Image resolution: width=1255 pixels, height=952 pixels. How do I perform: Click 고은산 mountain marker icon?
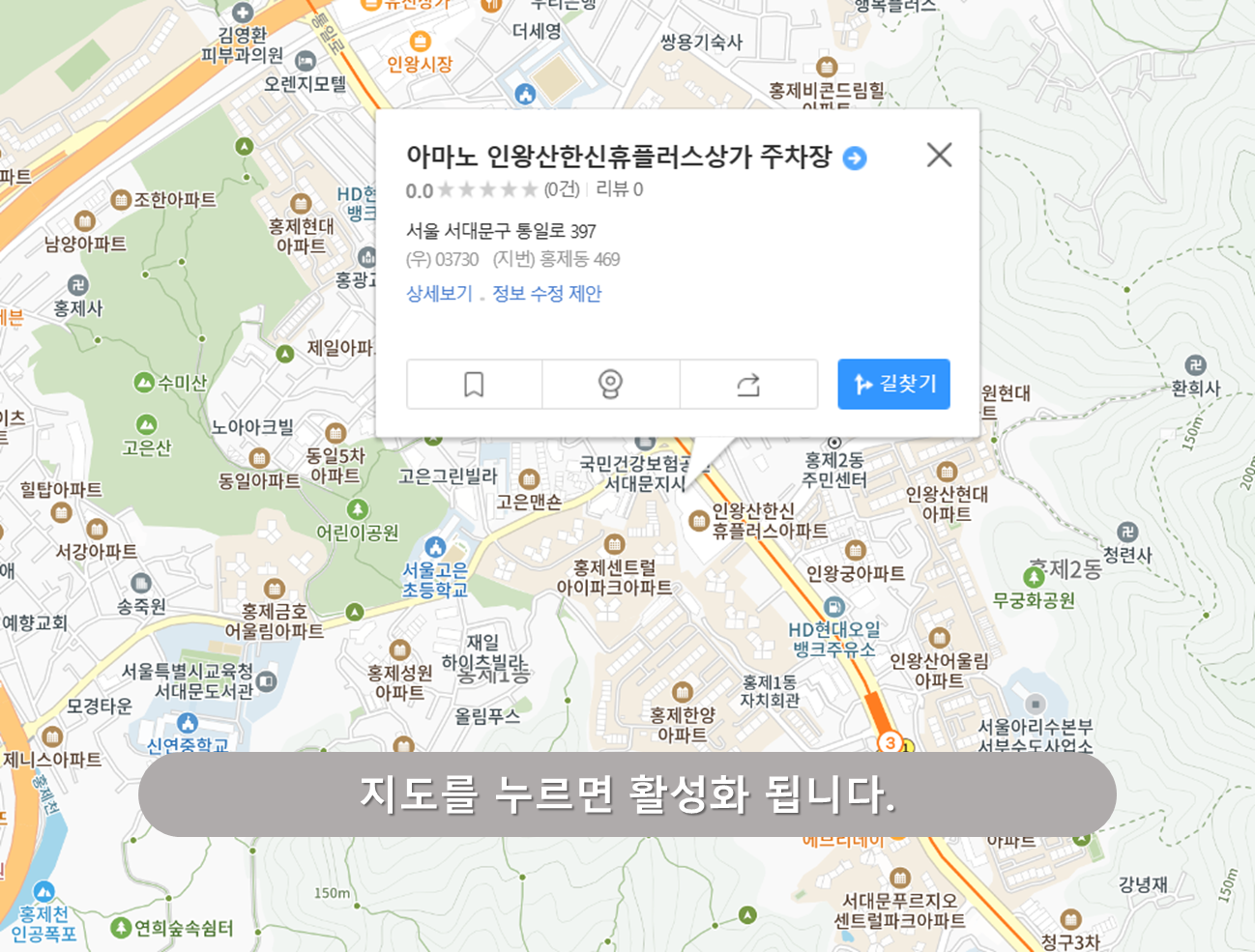[x=147, y=424]
